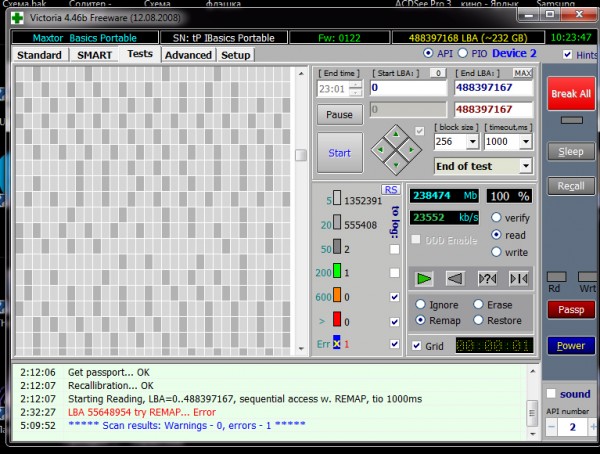This screenshot has width=600, height=454.
Task: Switch to the SMART tab
Action: tap(95, 54)
